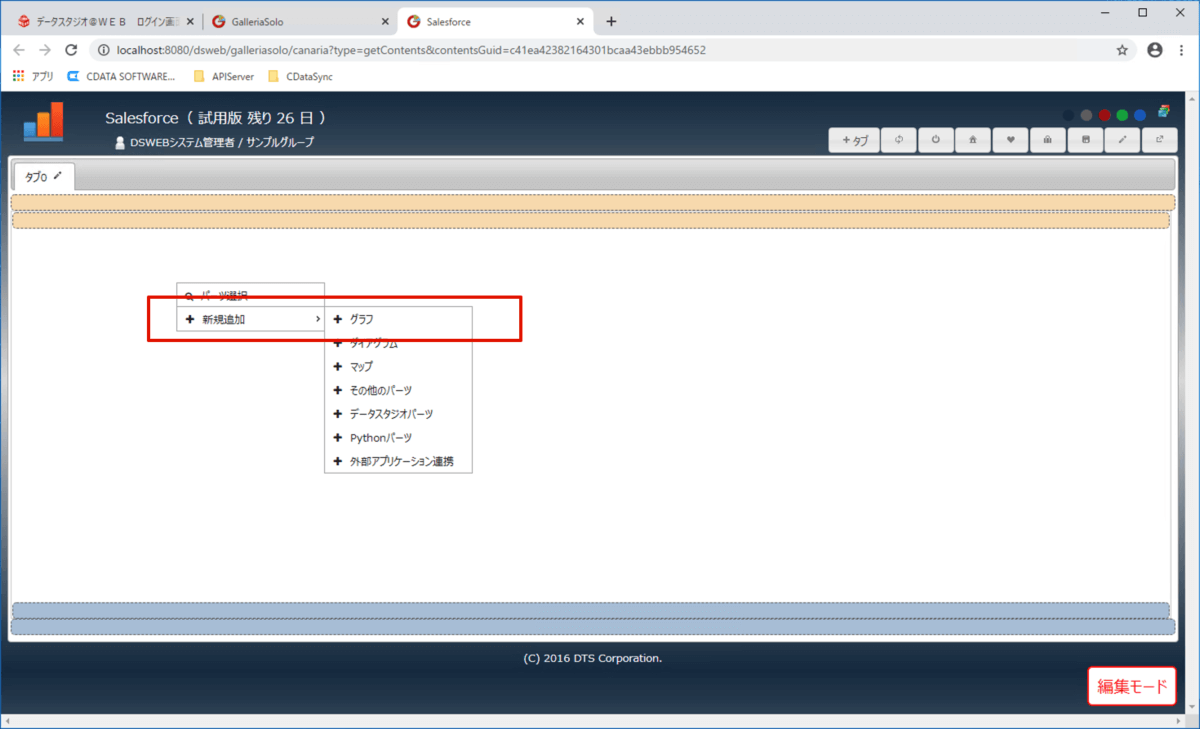Select the タブ0 tab

pyautogui.click(x=43, y=176)
